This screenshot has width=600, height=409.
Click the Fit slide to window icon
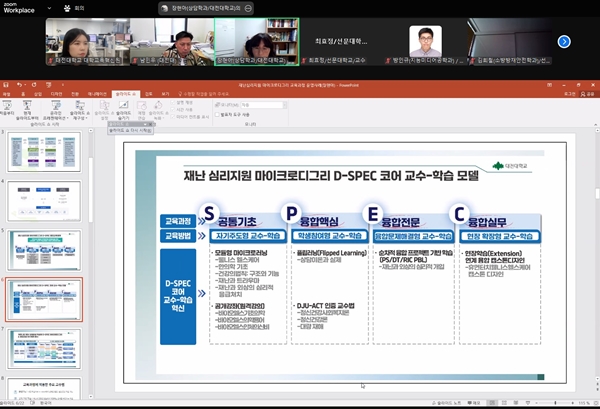coord(596,403)
